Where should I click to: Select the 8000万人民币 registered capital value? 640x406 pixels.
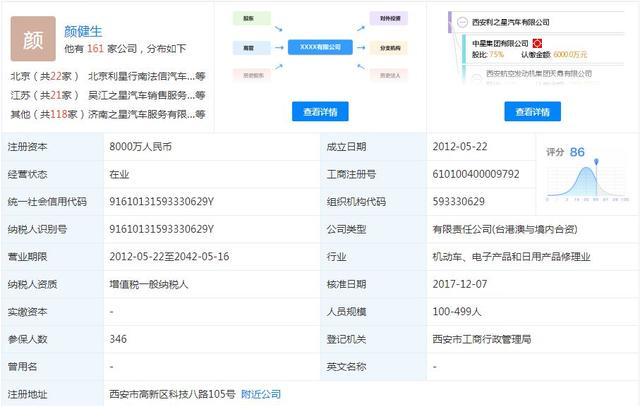tap(140, 146)
